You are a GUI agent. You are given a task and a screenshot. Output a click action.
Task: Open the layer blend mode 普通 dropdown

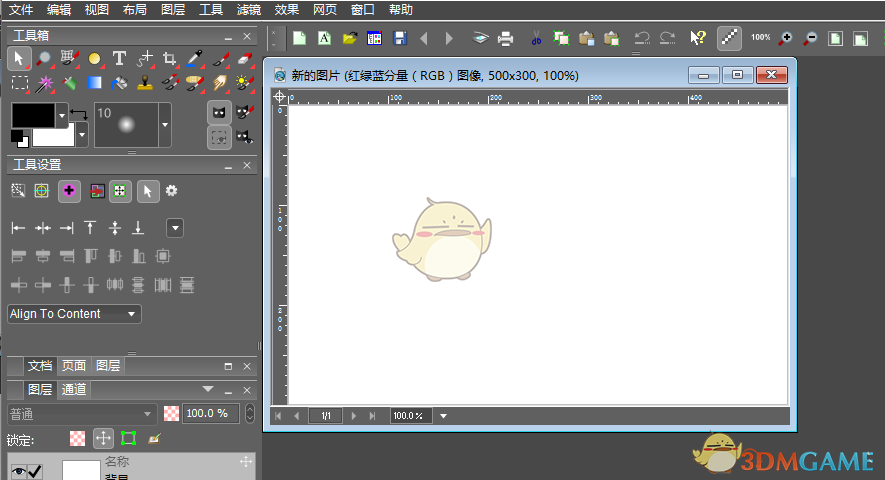tap(82, 414)
